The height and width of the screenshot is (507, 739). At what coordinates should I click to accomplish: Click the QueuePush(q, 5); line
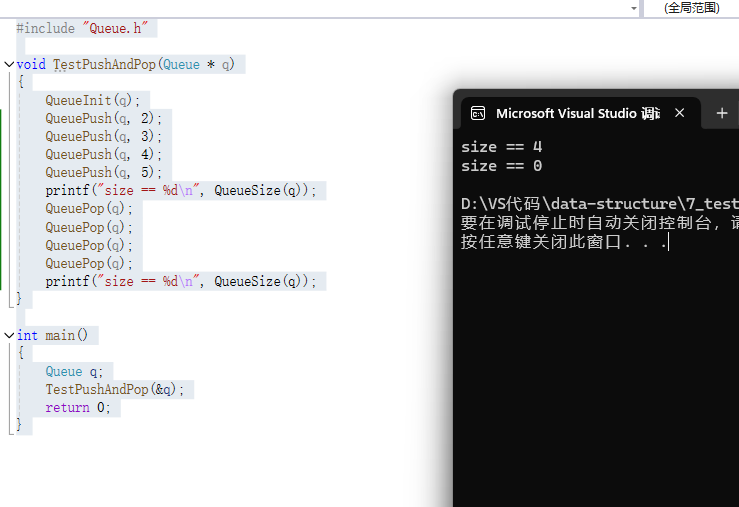[x=103, y=172]
